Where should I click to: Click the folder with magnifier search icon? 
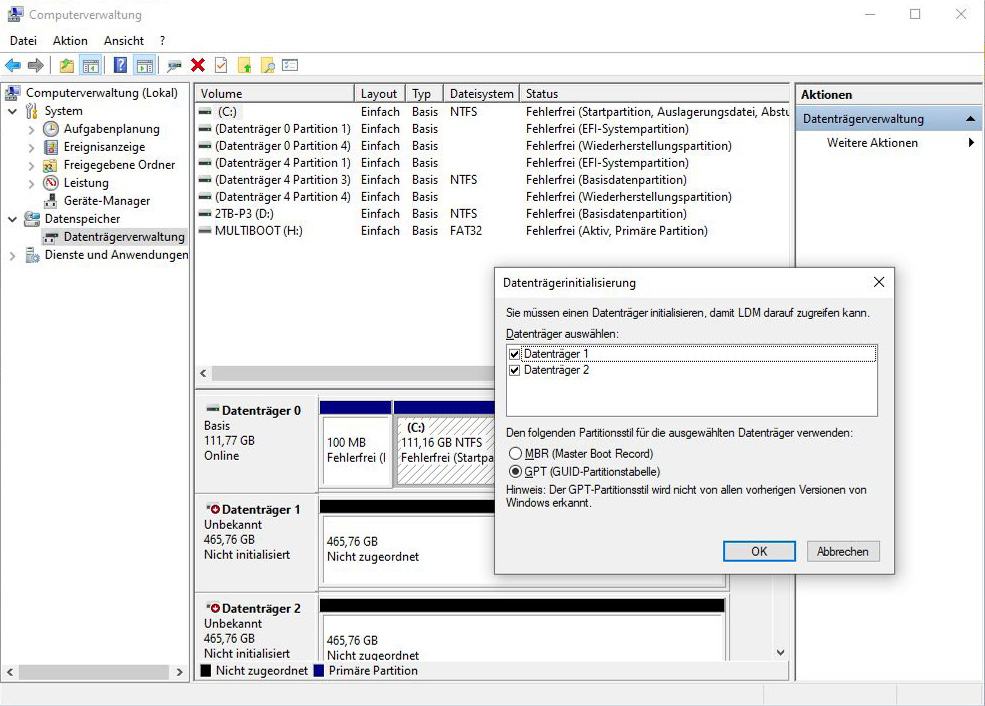click(267, 65)
